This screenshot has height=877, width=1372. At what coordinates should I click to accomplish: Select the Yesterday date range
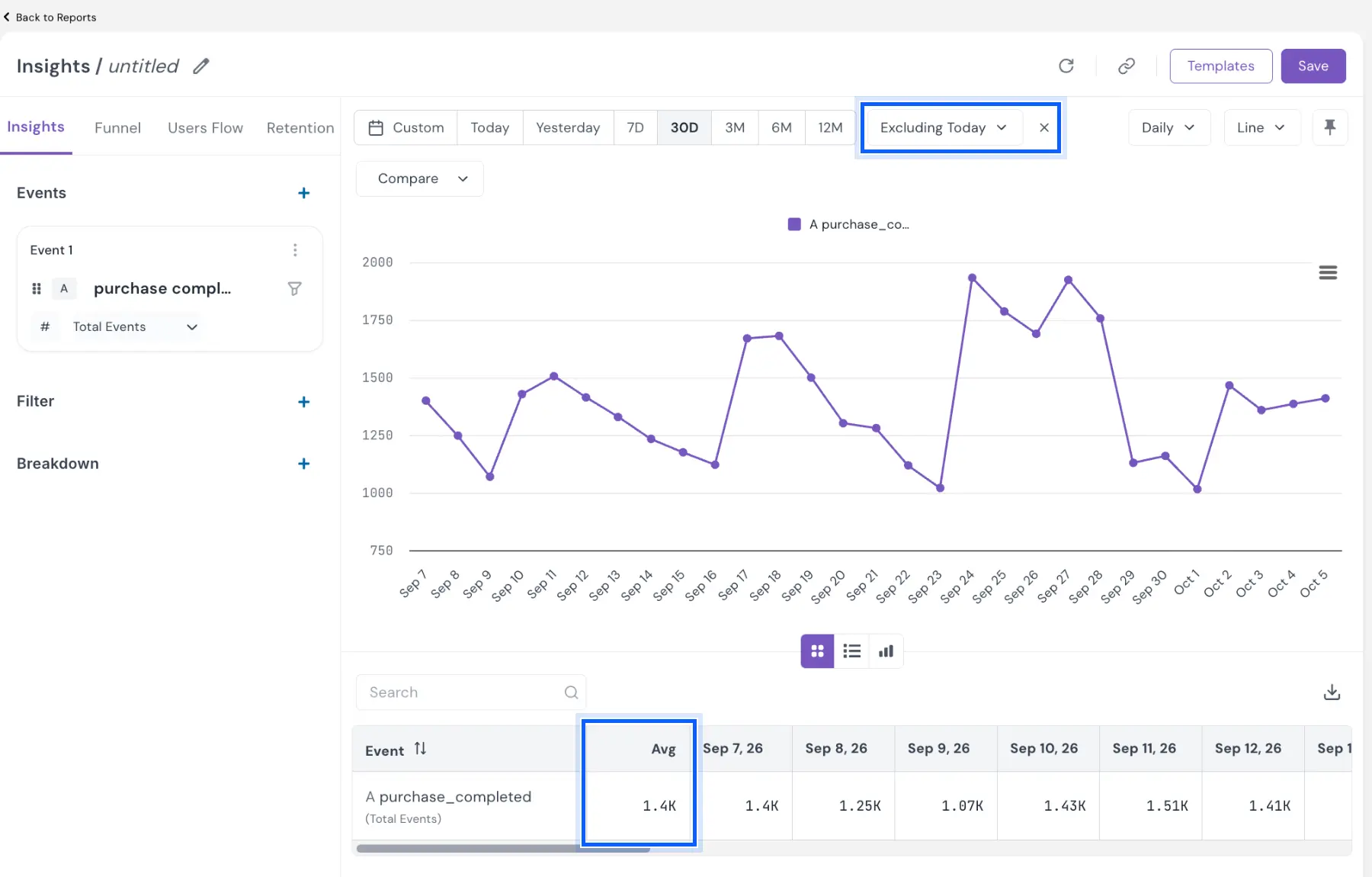(568, 127)
